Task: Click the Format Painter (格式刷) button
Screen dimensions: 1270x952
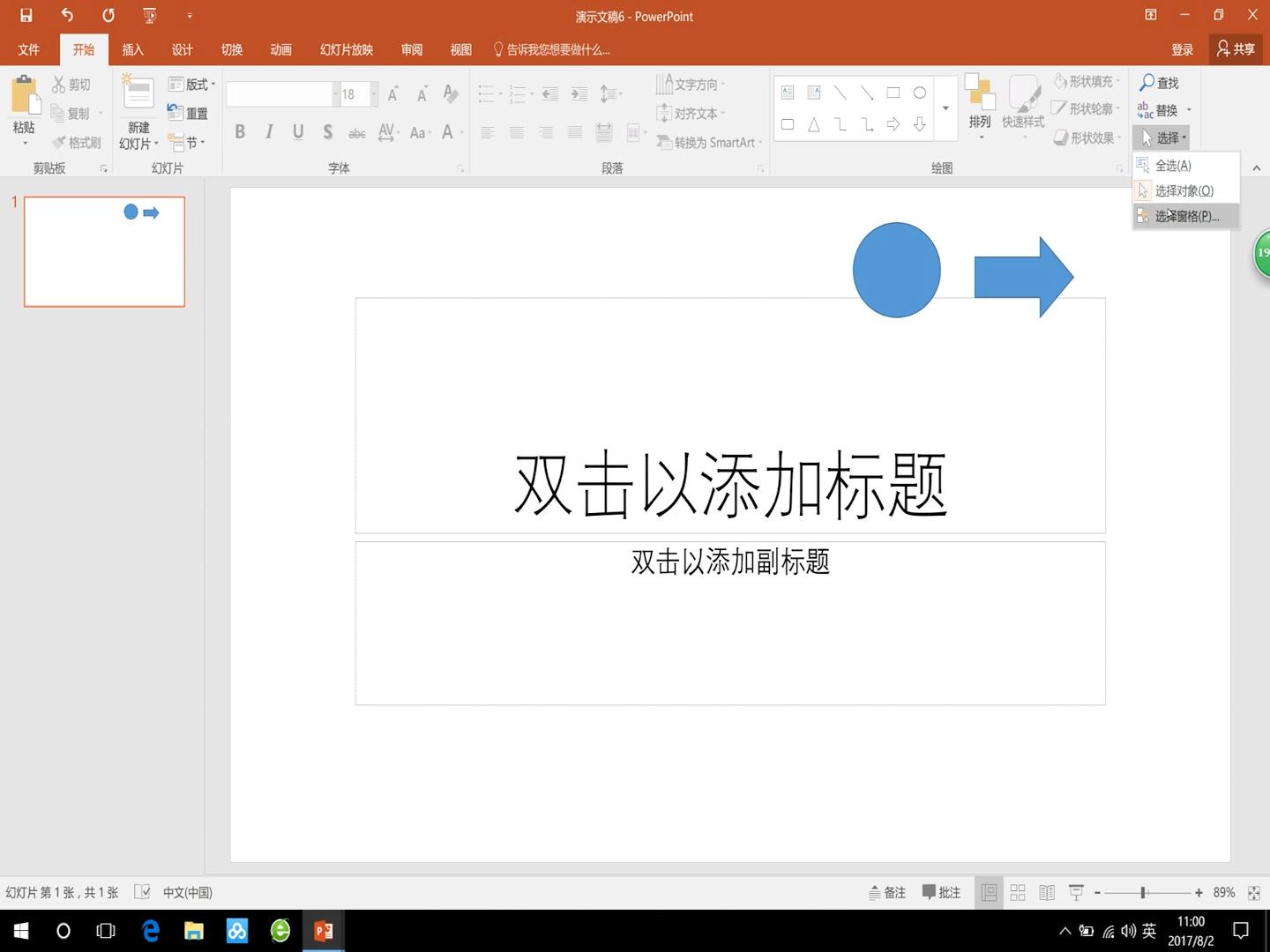Action: coord(76,142)
